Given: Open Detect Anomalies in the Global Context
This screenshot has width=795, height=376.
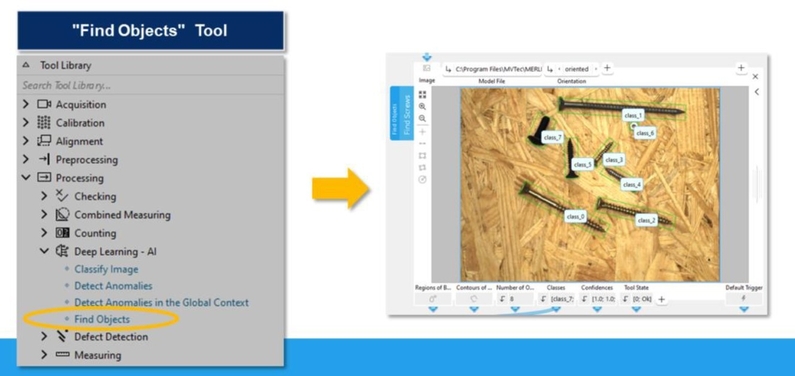Looking at the screenshot, I should click(x=161, y=303).
